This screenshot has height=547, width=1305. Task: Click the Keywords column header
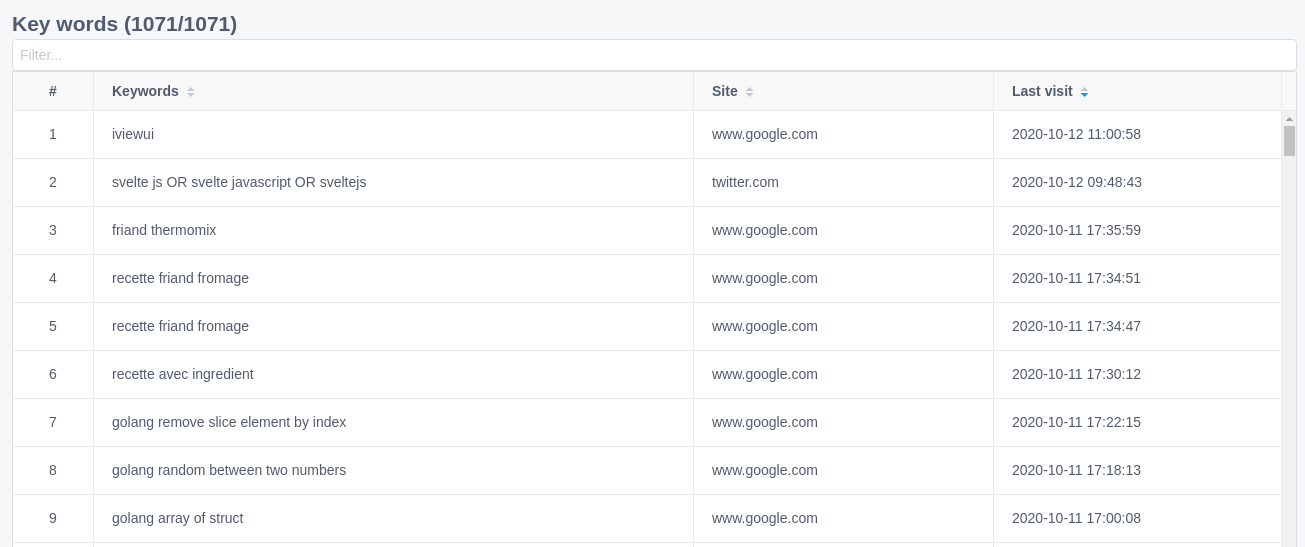(x=393, y=91)
